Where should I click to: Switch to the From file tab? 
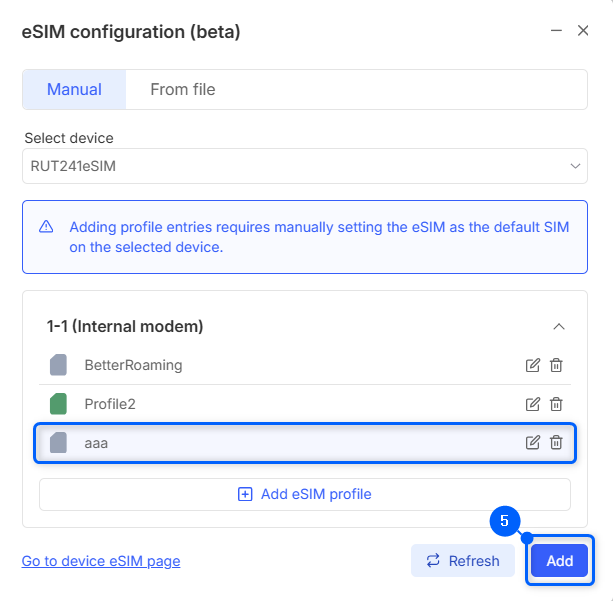pos(183,89)
